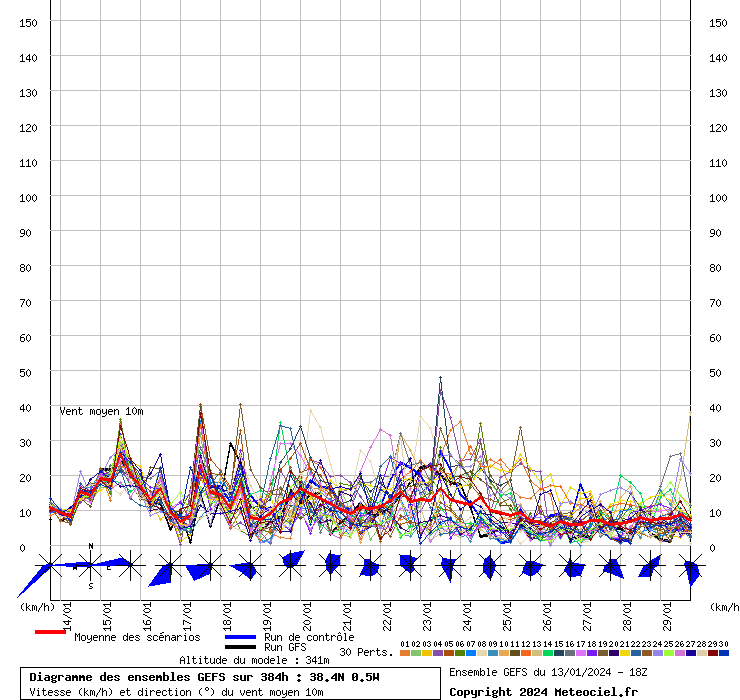Viewport: 740px width, 700px height.
Task: Click the wind rose above the 23/01 label
Action: click(x=449, y=567)
